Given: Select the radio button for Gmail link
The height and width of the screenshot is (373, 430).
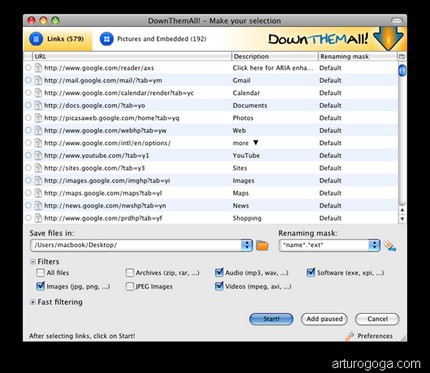Looking at the screenshot, I should tap(28, 80).
